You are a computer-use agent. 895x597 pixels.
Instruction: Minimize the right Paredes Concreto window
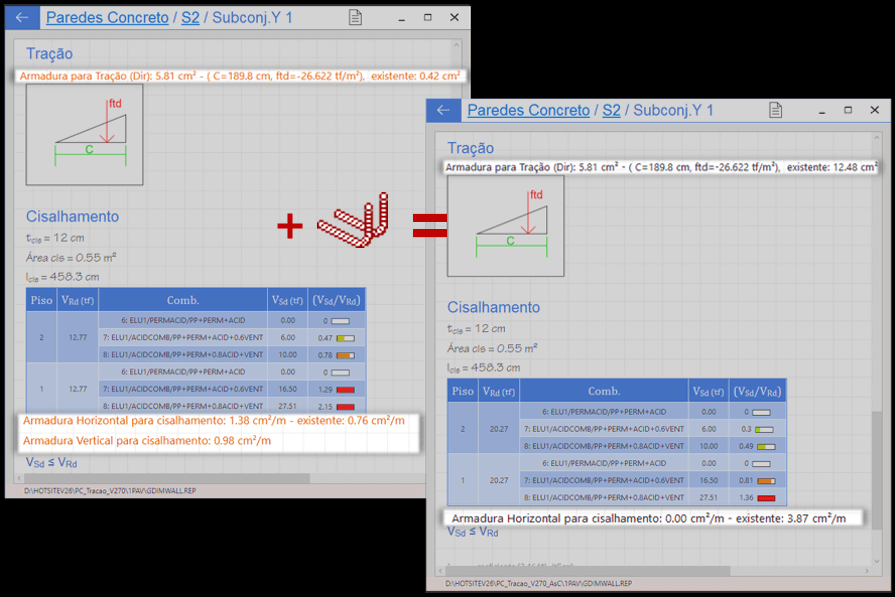coord(821,110)
